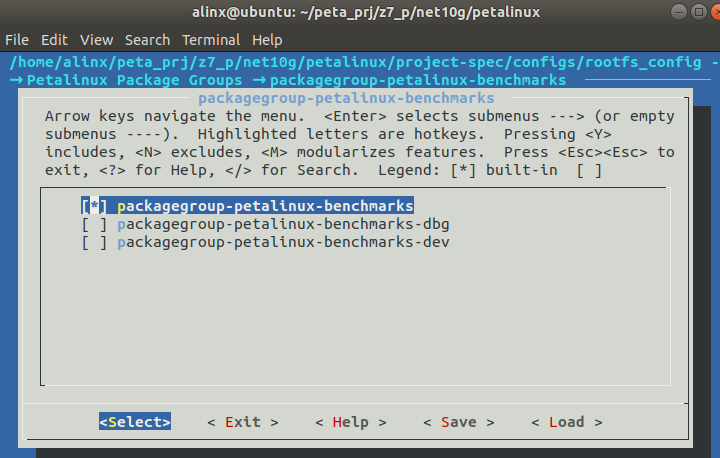Screen dimensions: 720x458
Task: Click the < Load > button
Action: click(x=567, y=422)
